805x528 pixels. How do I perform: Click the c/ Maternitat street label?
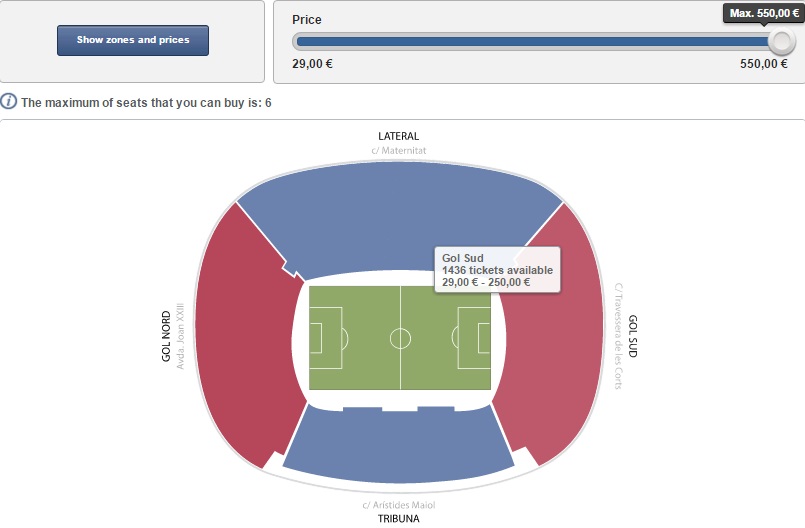[399, 151]
